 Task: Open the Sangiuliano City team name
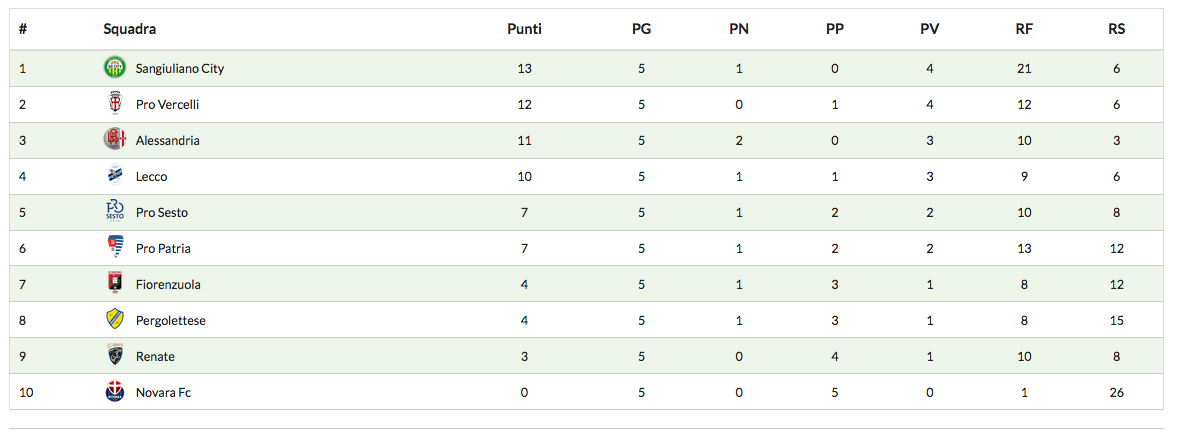(180, 69)
